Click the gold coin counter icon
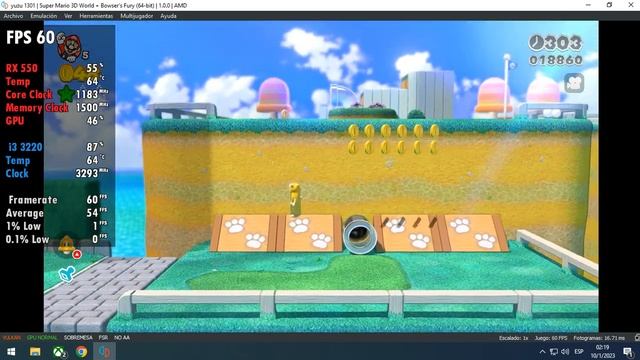The image size is (640, 360). point(67,74)
